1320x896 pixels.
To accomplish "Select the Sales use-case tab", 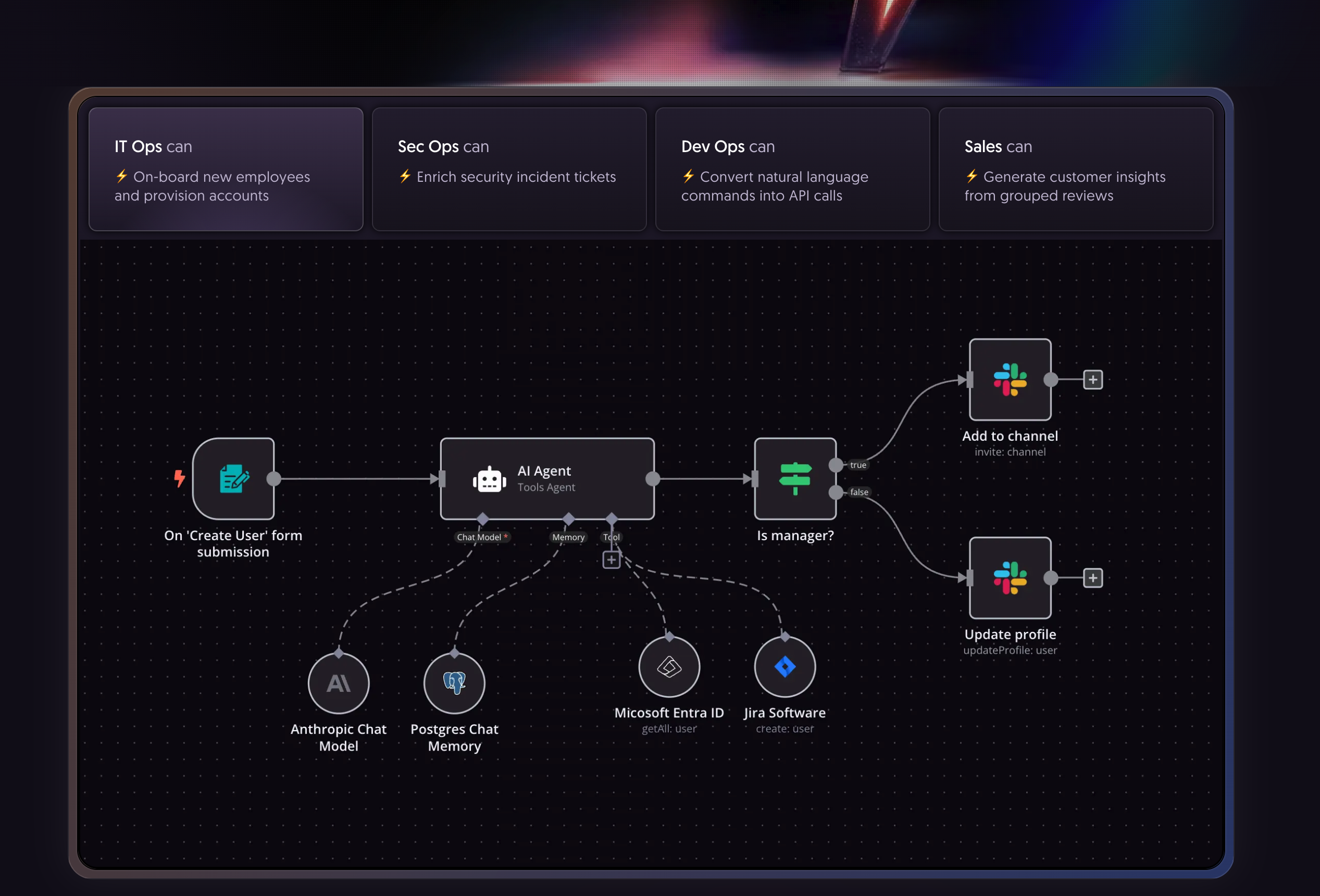I will click(x=1075, y=169).
